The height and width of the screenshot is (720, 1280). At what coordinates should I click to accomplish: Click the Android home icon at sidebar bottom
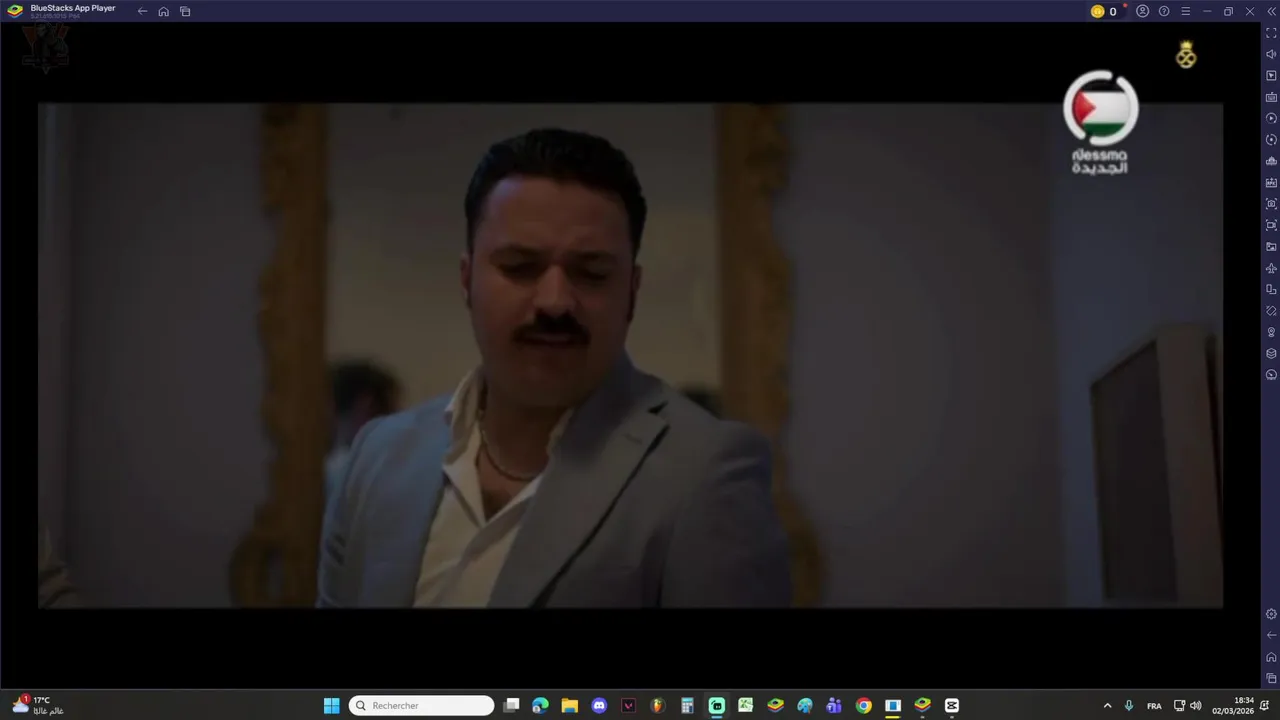[x=1271, y=657]
